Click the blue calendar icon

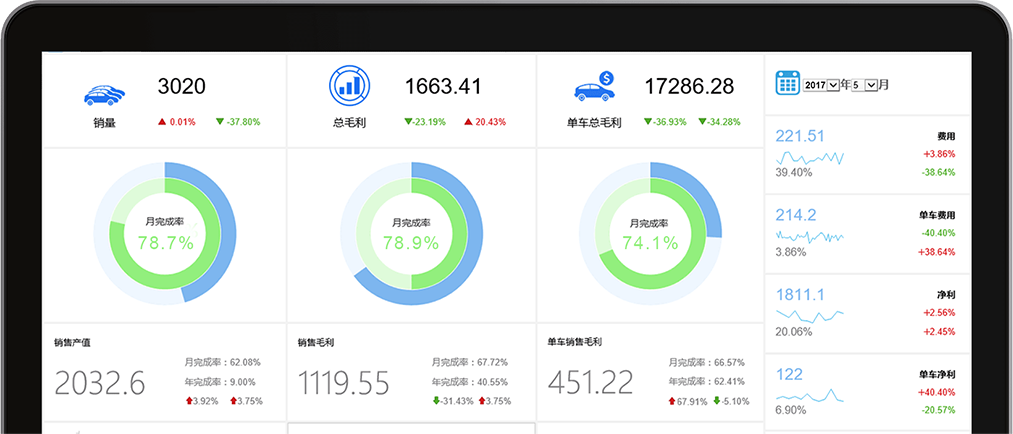click(787, 83)
